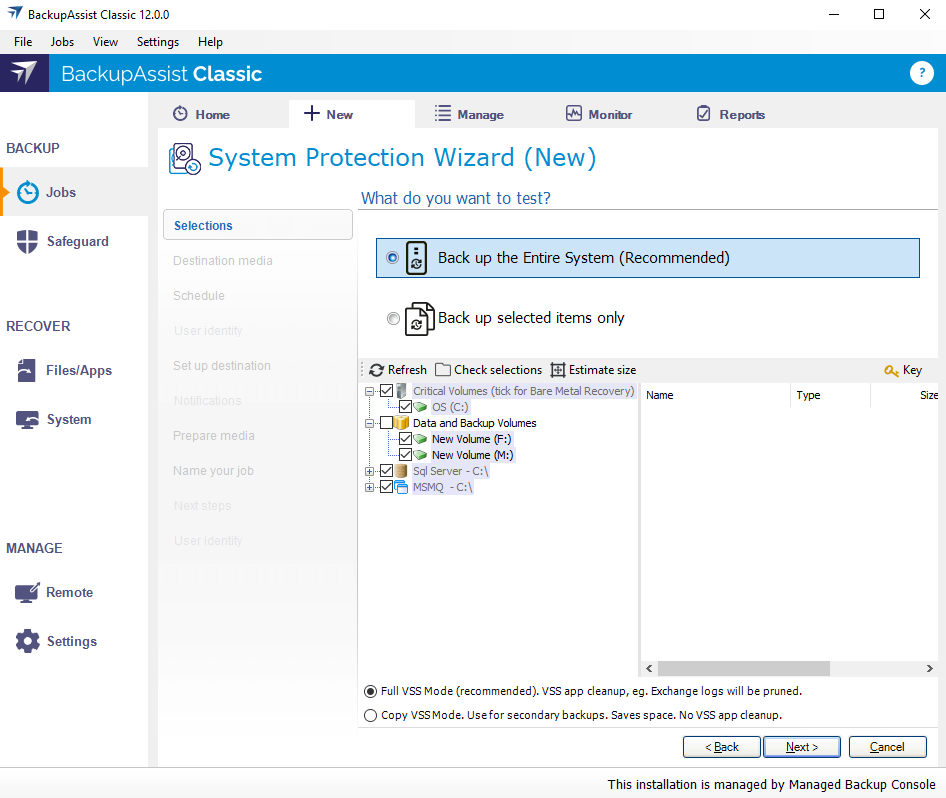Collapse the Data and Backup Volumes node
The width and height of the screenshot is (946, 798).
(x=369, y=423)
